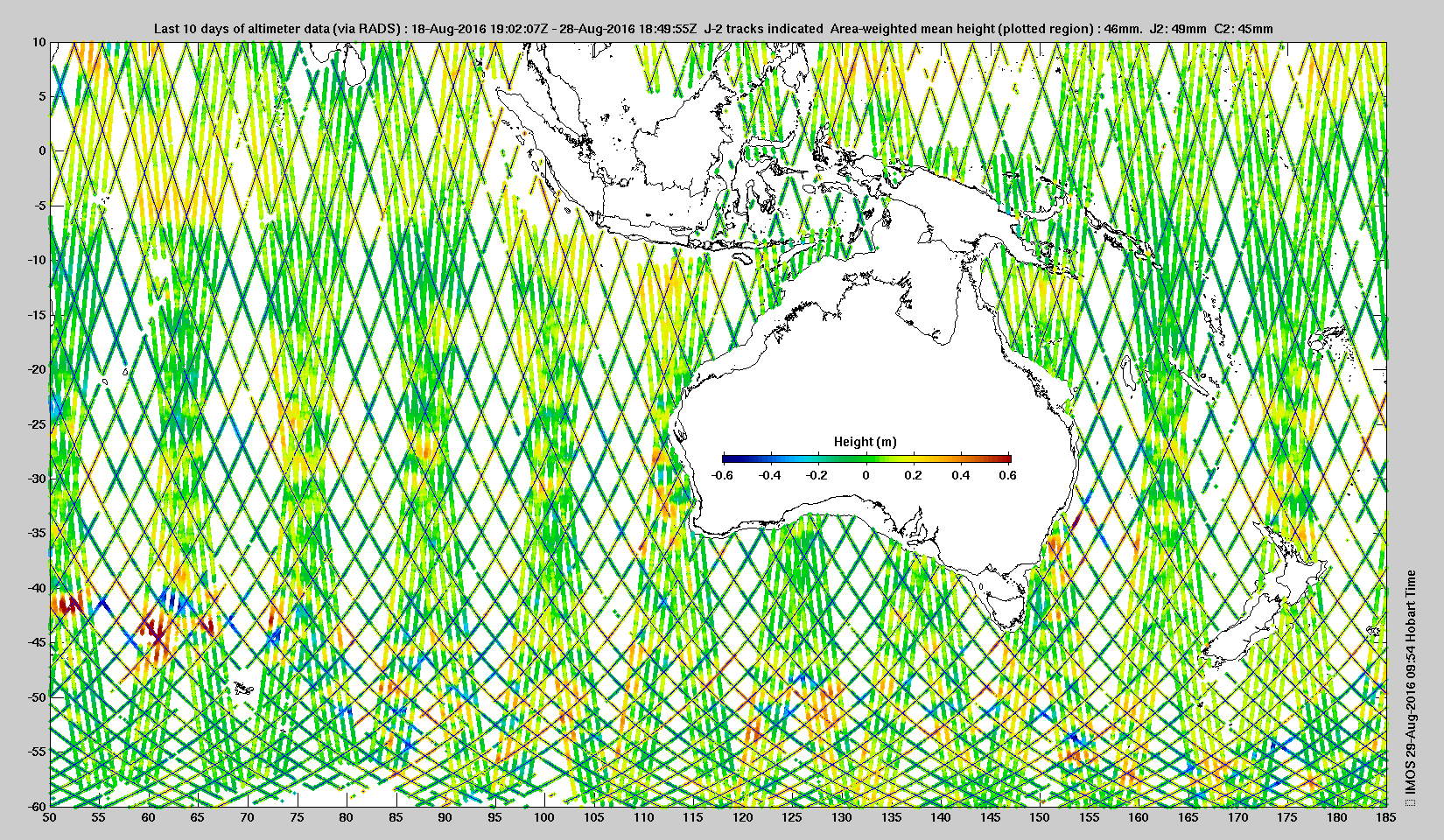Click longitude tick label 115 on bottom axis
This screenshot has width=1444, height=840.
pos(693,817)
